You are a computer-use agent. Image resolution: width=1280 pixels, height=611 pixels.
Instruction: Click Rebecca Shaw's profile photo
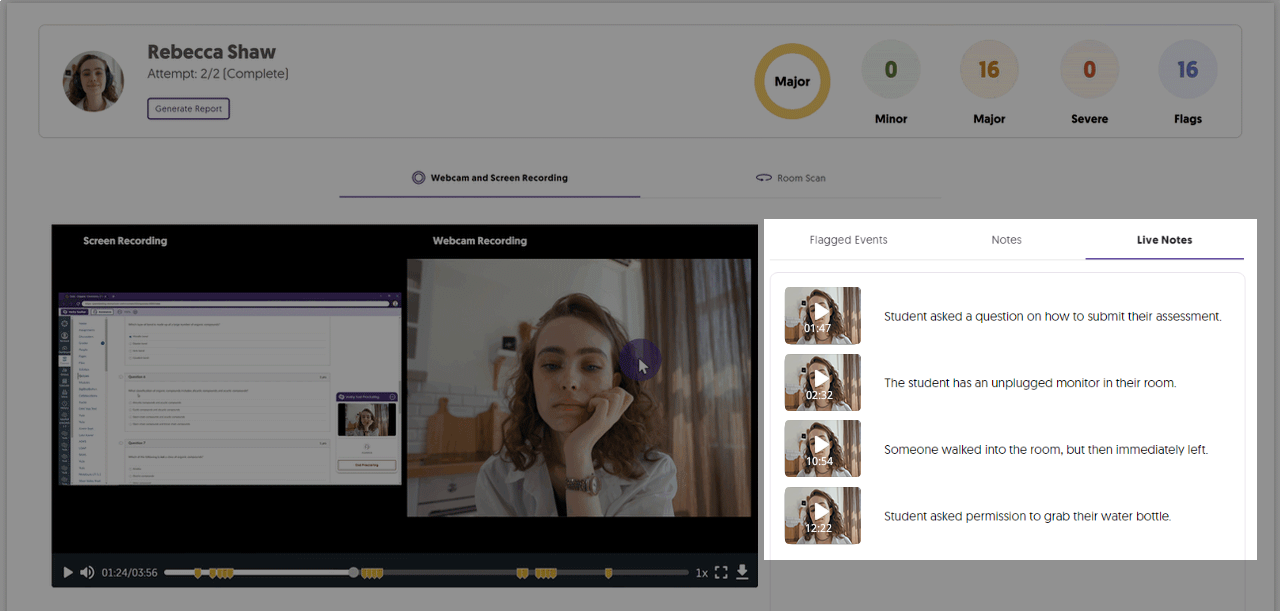94,82
